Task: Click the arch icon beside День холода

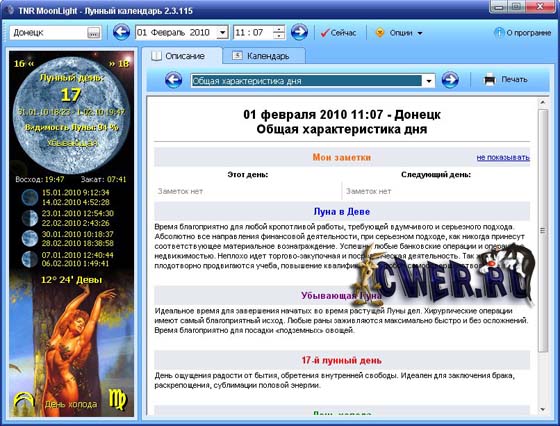Action: tap(24, 401)
